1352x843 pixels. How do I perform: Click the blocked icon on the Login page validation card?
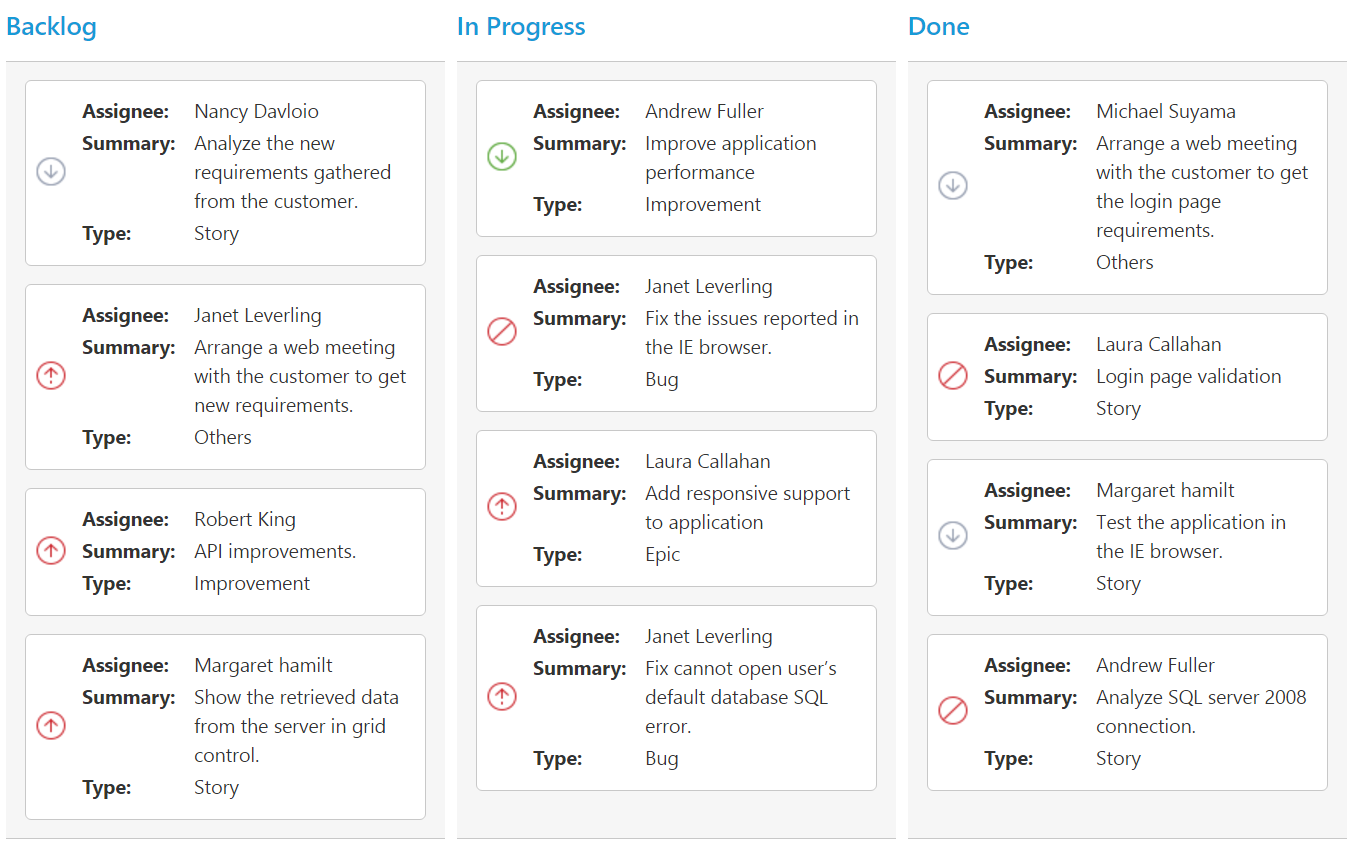(953, 376)
